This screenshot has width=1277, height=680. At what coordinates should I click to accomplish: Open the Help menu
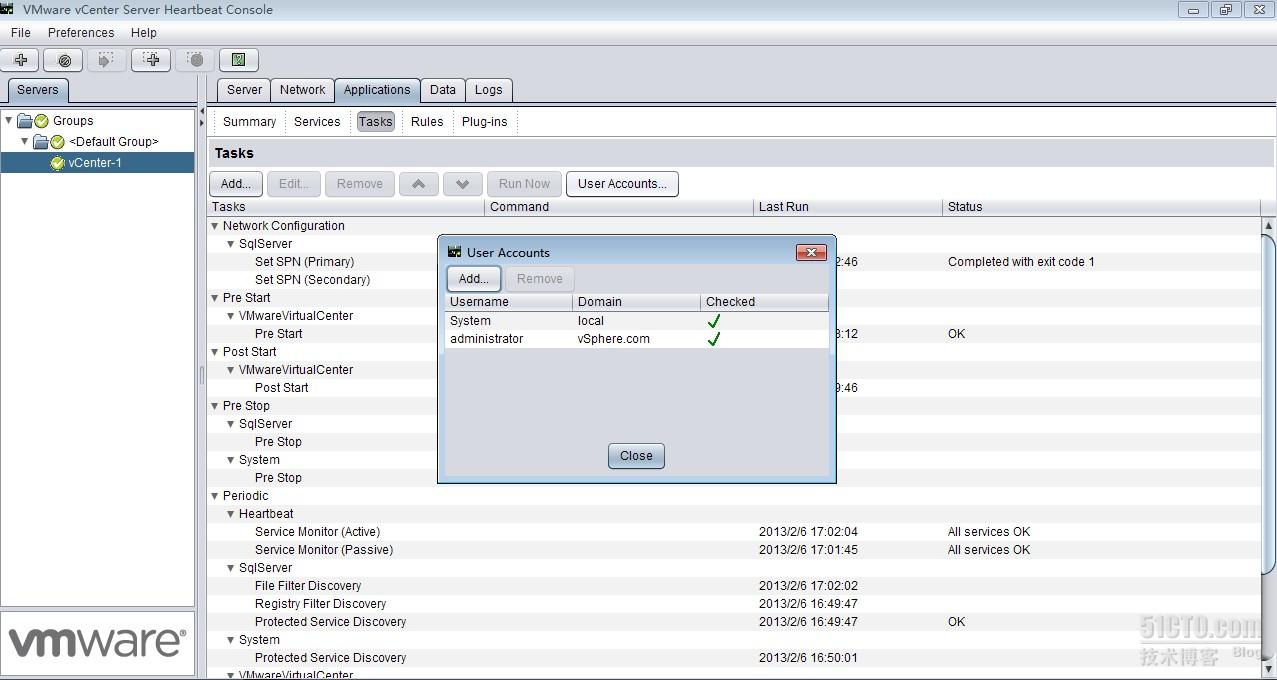tap(144, 33)
